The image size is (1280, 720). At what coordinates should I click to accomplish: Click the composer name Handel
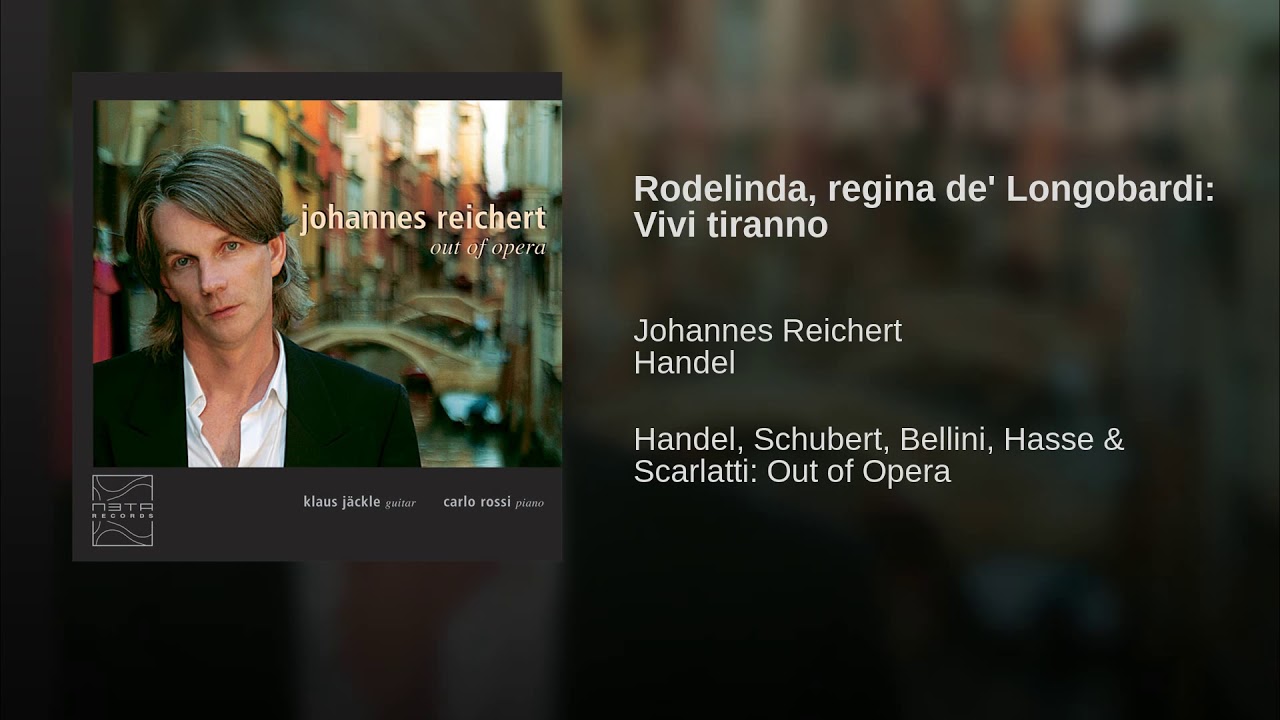[x=684, y=363]
